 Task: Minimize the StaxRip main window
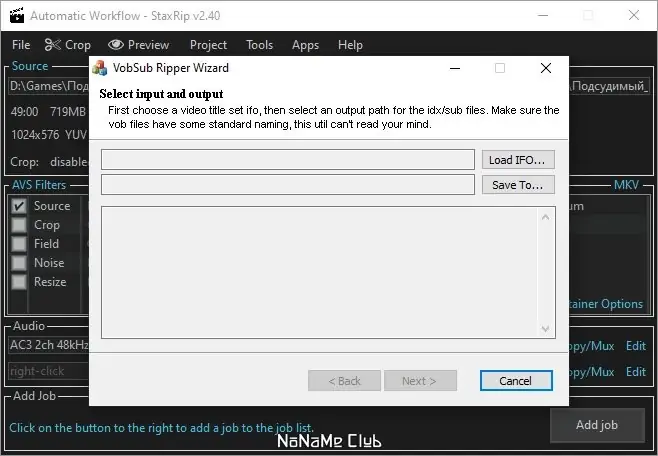pos(543,16)
